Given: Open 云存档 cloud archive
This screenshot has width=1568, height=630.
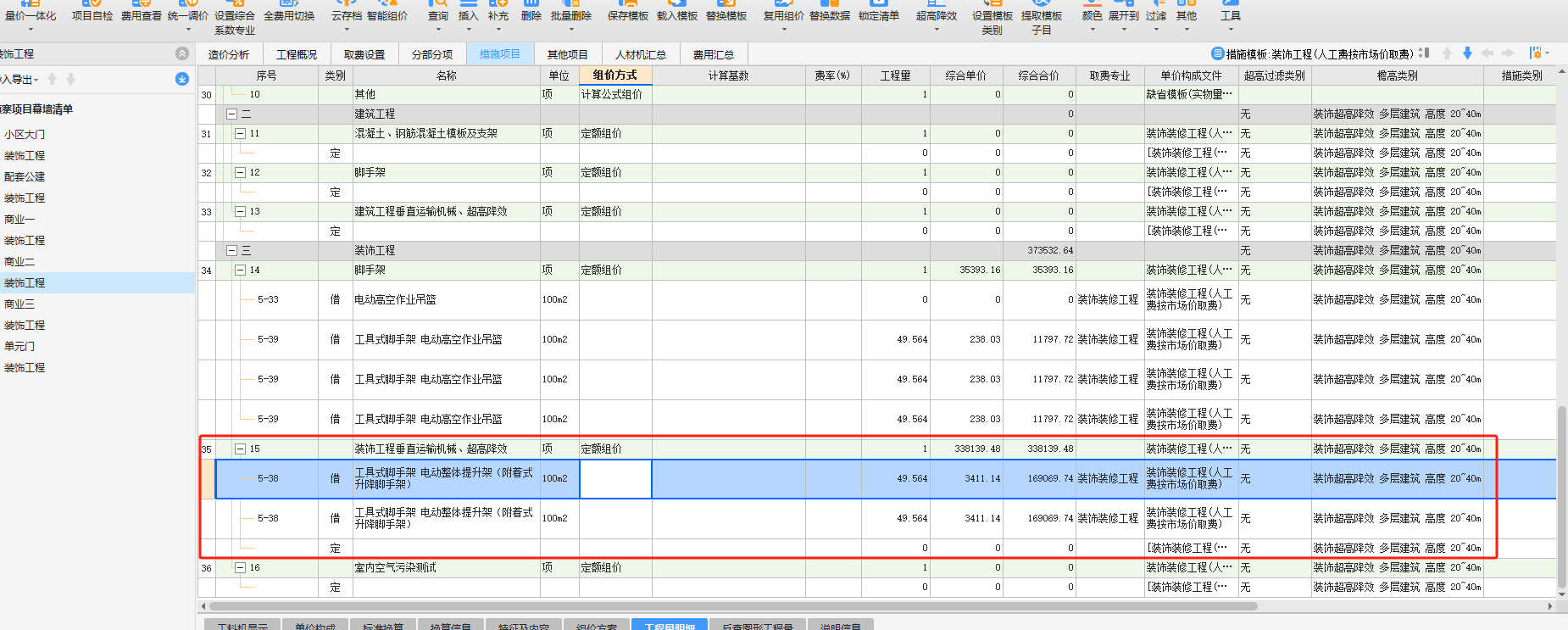Looking at the screenshot, I should tap(346, 15).
